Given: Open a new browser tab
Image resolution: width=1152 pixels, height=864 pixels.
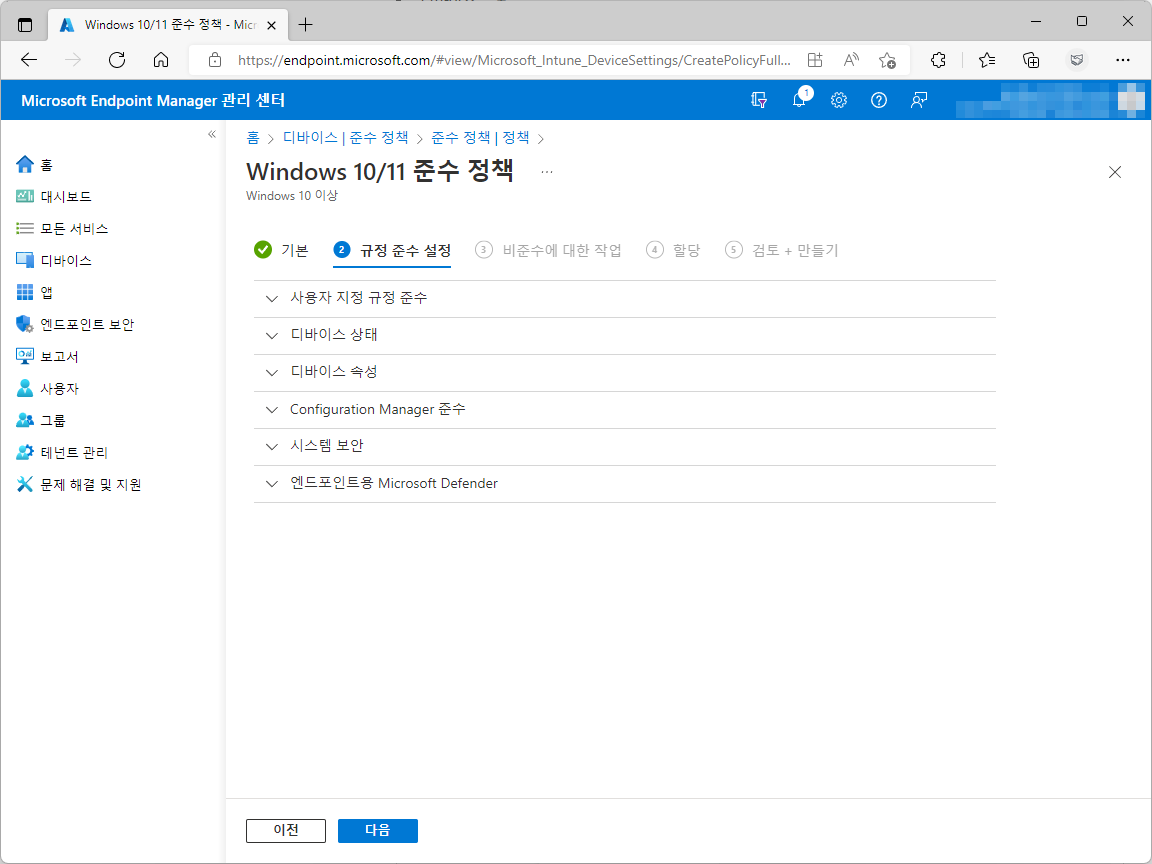Looking at the screenshot, I should pyautogui.click(x=306, y=25).
